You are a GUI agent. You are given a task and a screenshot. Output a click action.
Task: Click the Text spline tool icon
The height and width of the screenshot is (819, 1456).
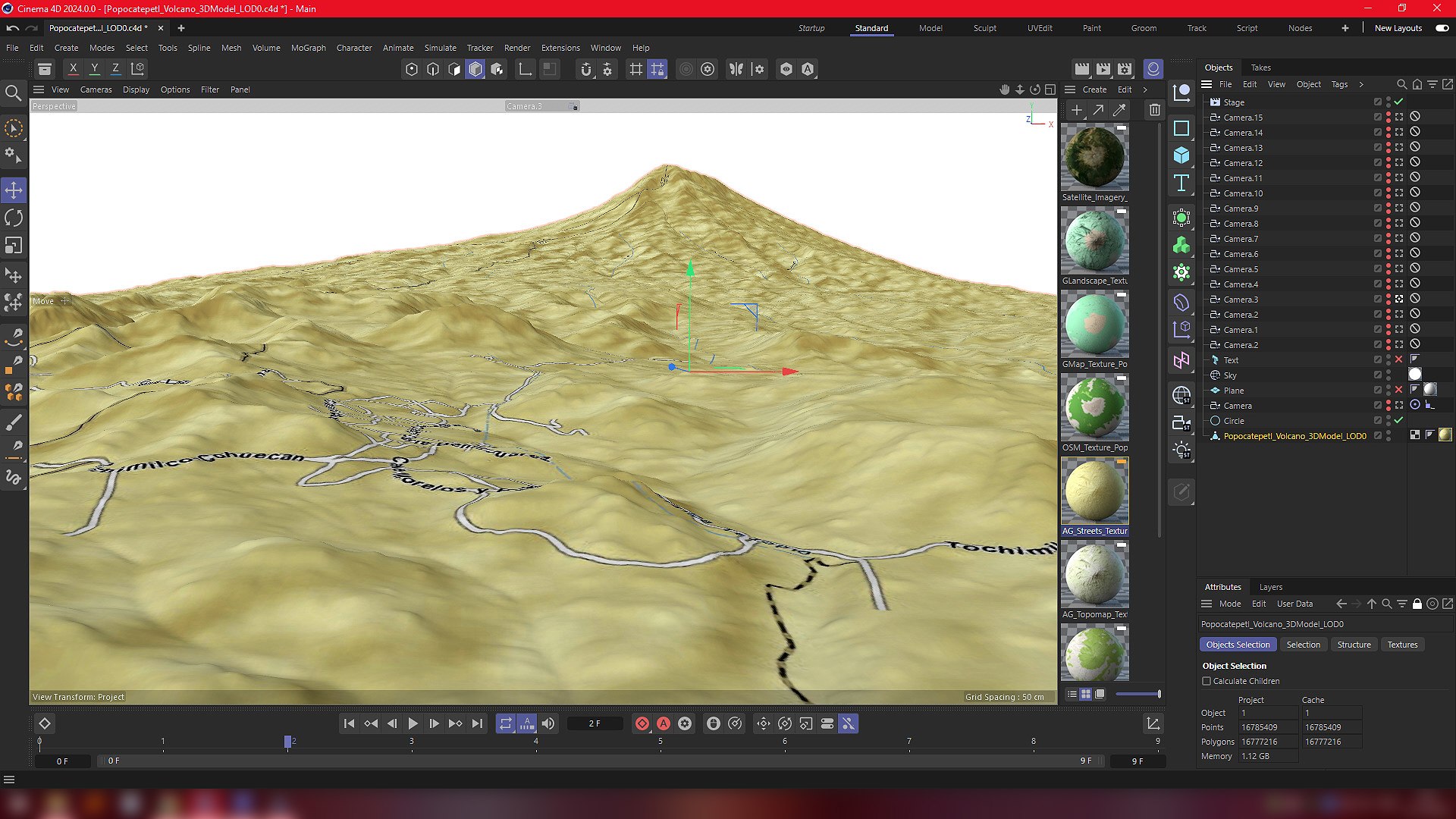click(1181, 183)
